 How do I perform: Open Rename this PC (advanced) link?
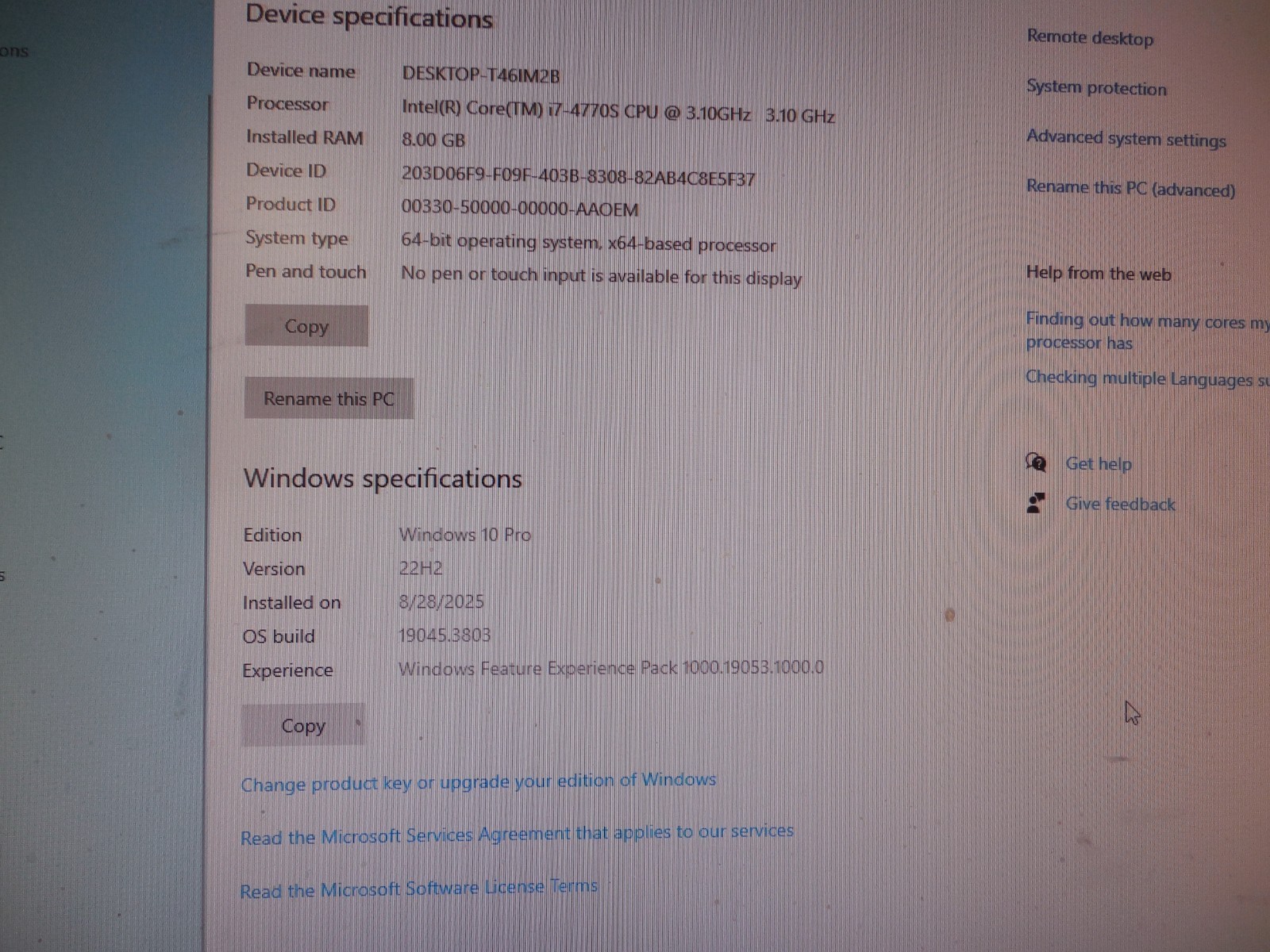tap(1130, 188)
